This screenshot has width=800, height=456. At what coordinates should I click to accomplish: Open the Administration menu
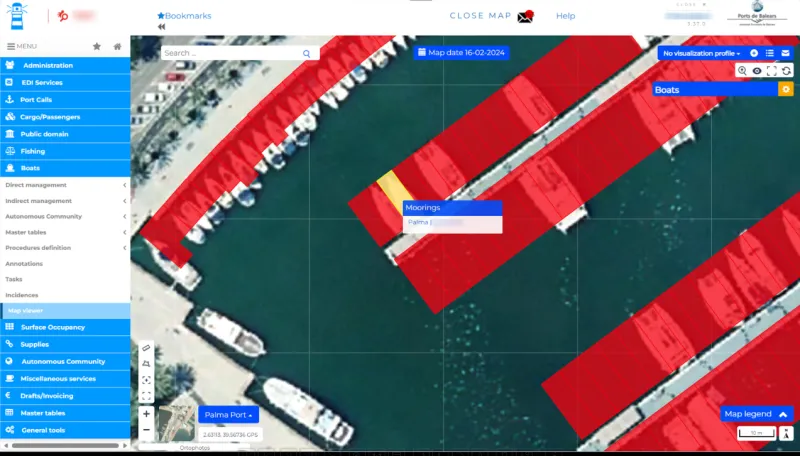[65, 65]
